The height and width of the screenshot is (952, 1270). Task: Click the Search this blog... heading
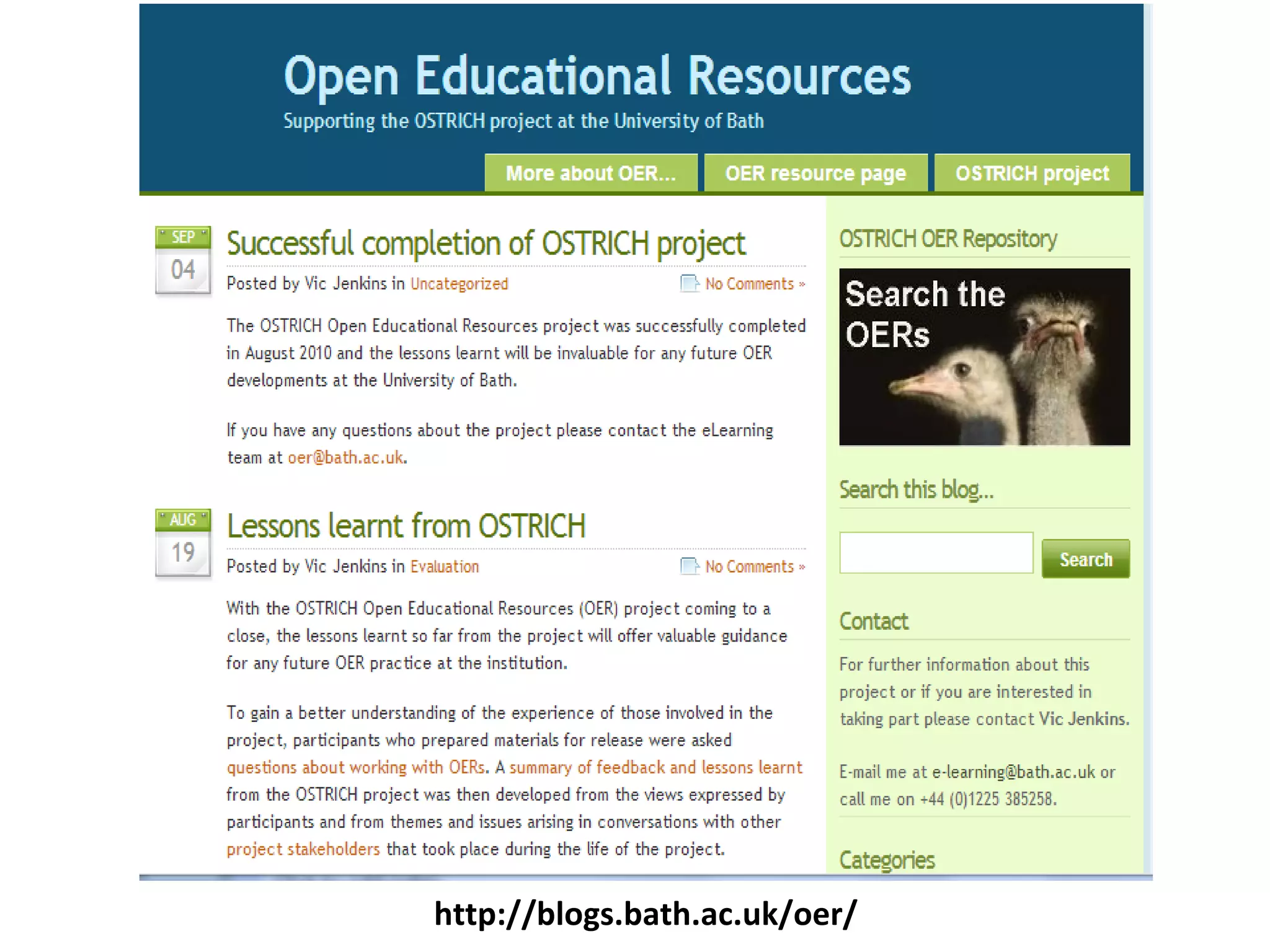tap(917, 490)
